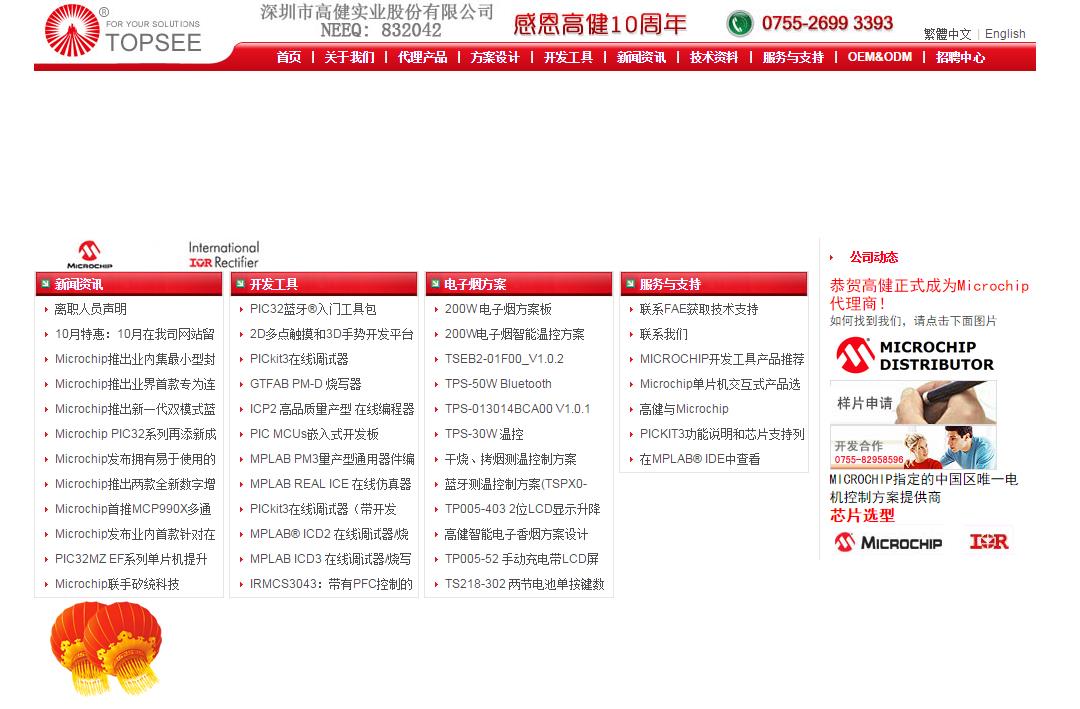Open the 代理产品 menu item
This screenshot has width=1080, height=709.
[422, 57]
